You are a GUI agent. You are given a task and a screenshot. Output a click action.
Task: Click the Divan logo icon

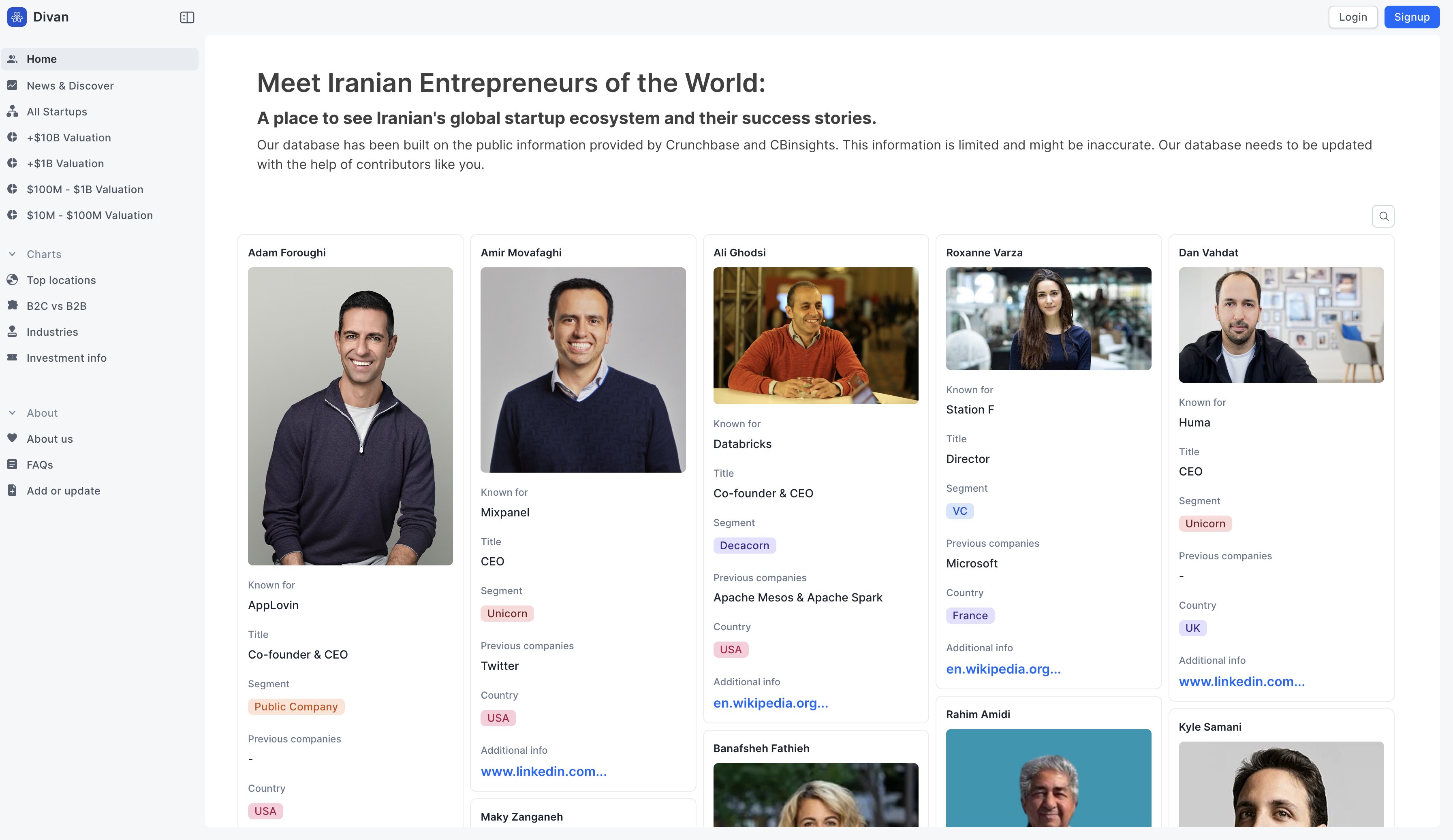17,17
